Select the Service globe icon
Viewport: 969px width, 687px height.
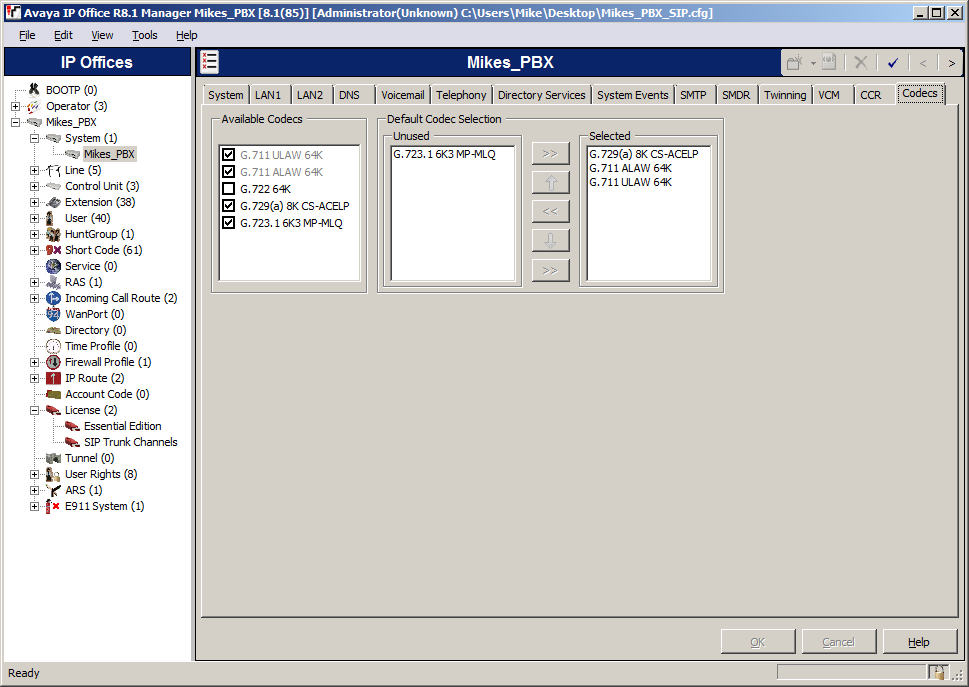[x=54, y=266]
